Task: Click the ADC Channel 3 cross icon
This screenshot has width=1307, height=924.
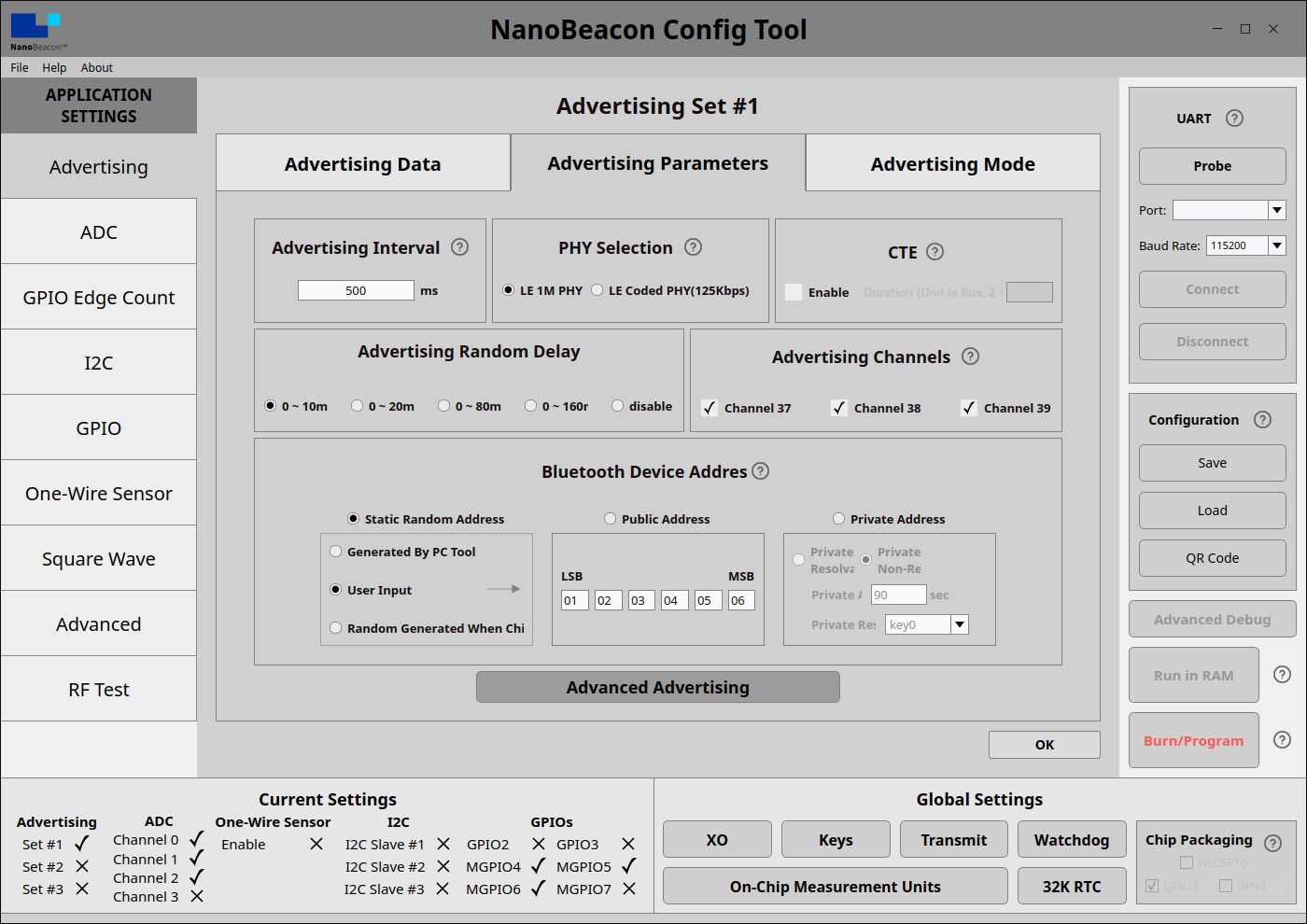Action: pos(197,896)
